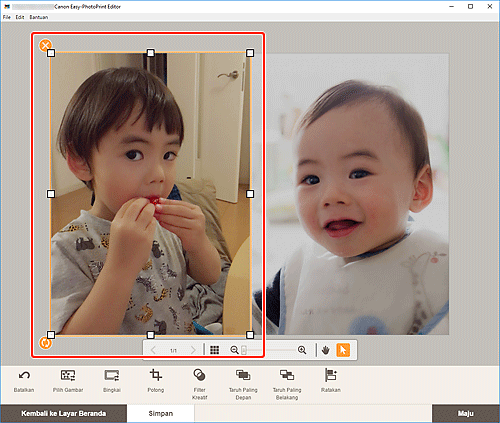500x423 pixels.
Task: Open the thumbnail grid view
Action: (x=215, y=350)
